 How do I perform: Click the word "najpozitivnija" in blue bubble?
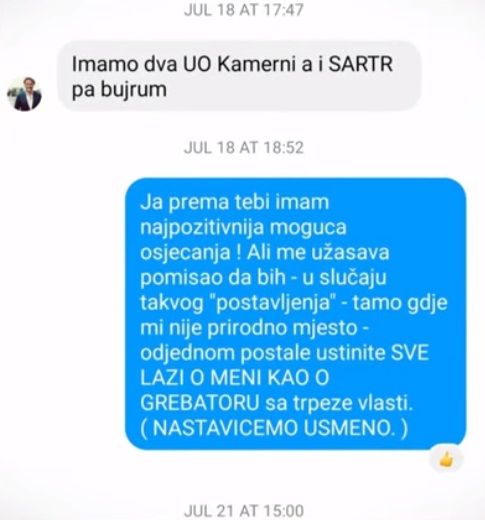(202, 228)
